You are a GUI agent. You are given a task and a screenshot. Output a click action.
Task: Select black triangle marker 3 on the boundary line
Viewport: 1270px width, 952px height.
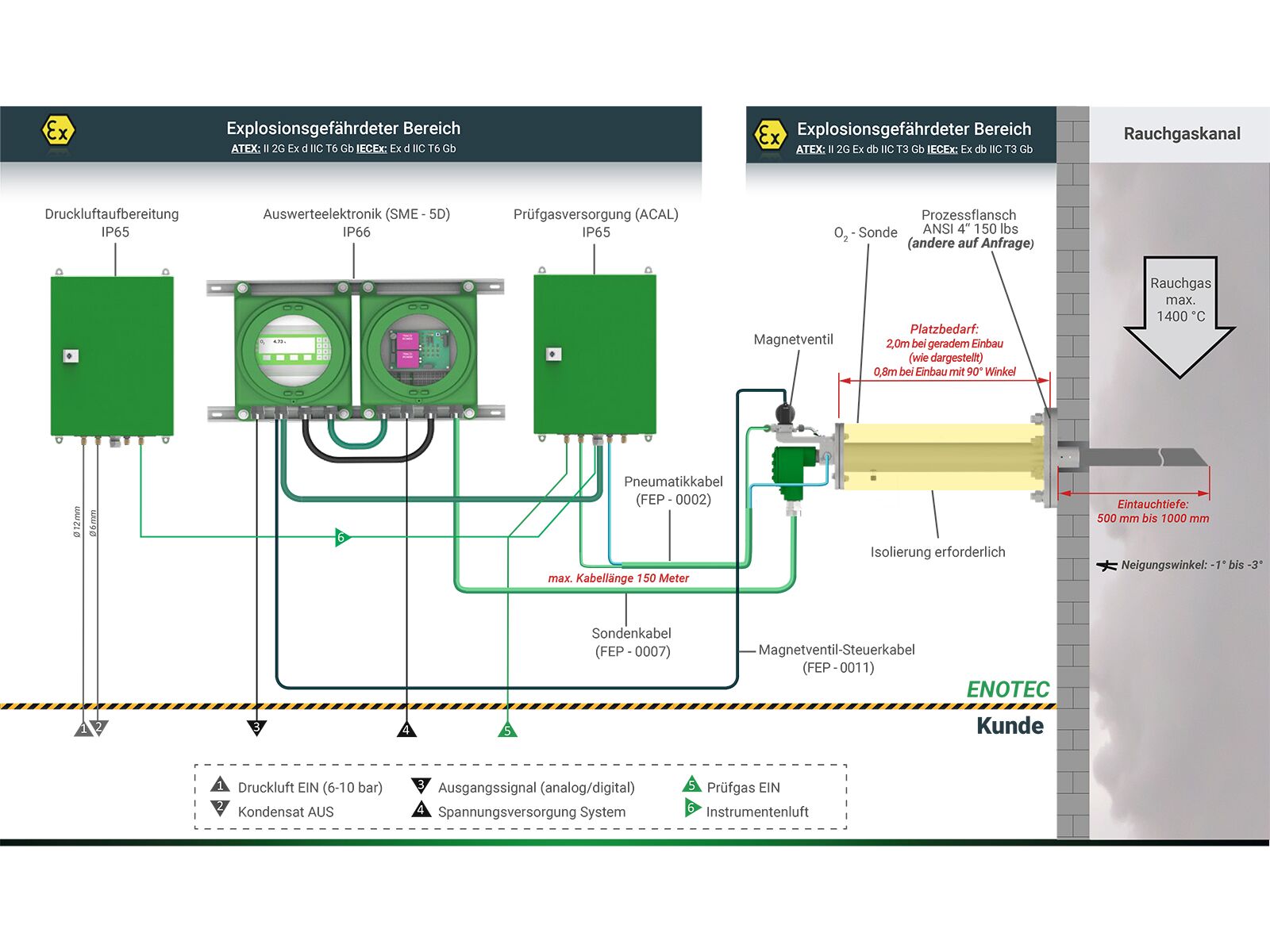click(x=256, y=727)
